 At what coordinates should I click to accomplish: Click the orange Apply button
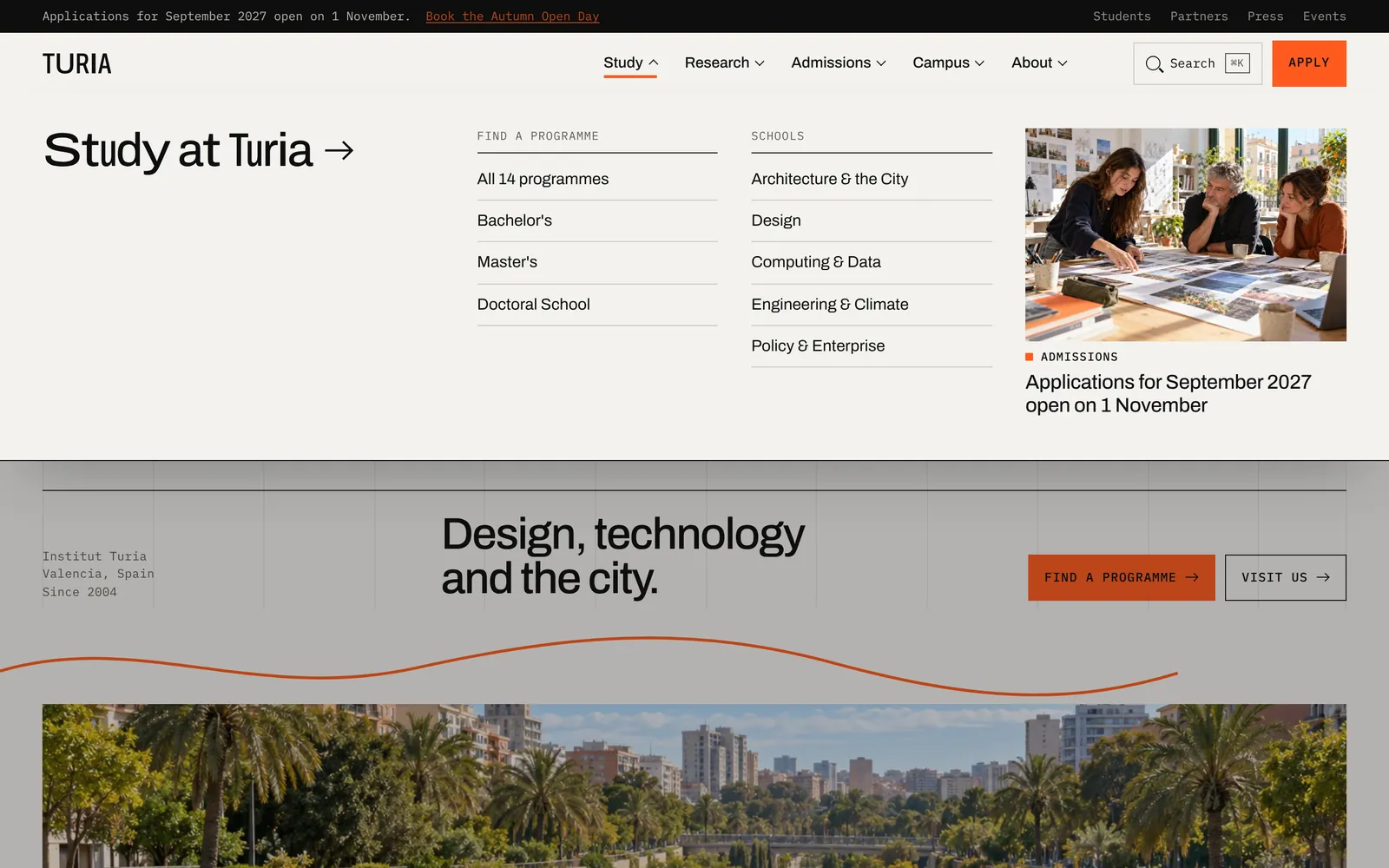[1309, 63]
